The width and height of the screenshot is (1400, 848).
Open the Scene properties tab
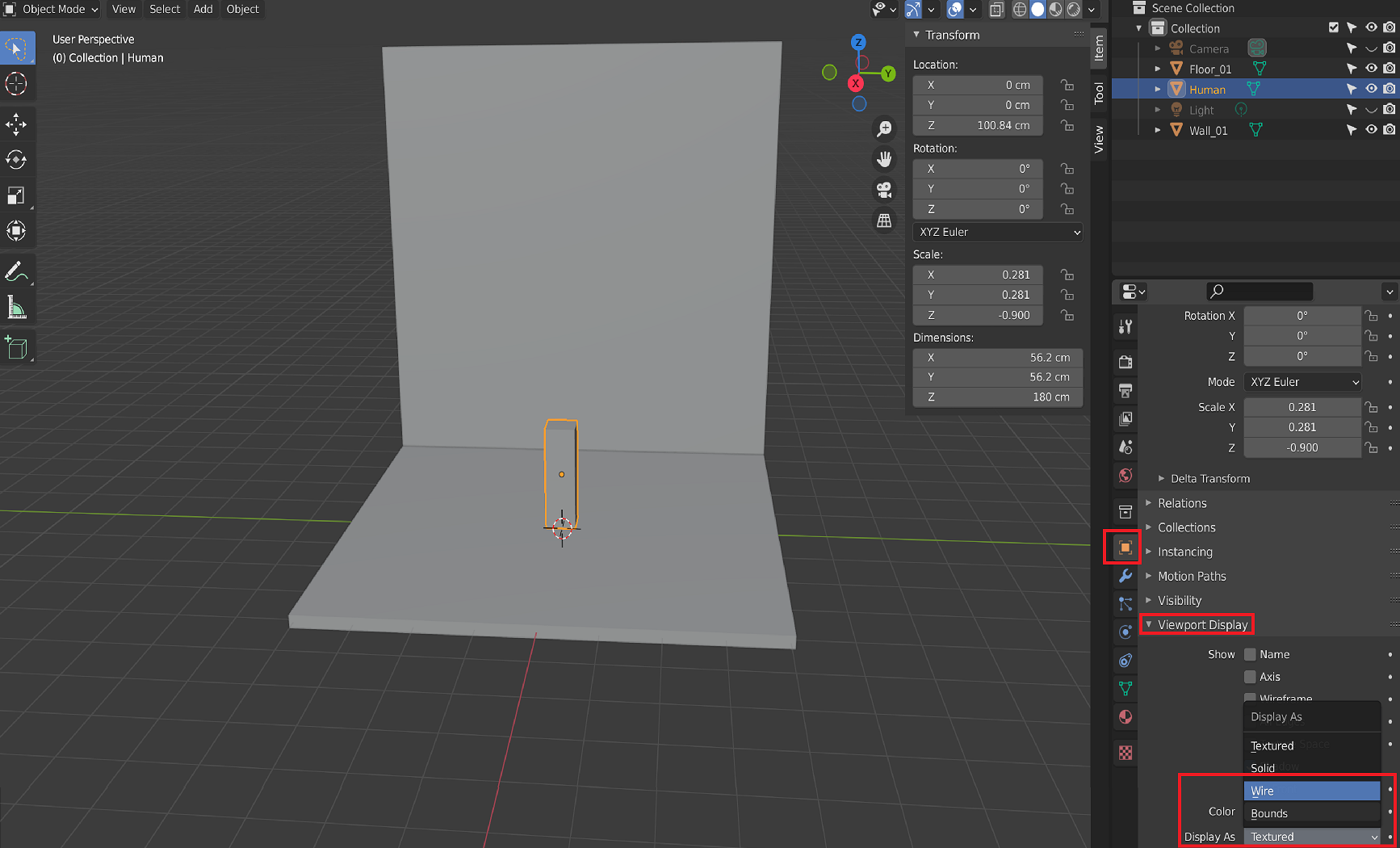[1125, 447]
